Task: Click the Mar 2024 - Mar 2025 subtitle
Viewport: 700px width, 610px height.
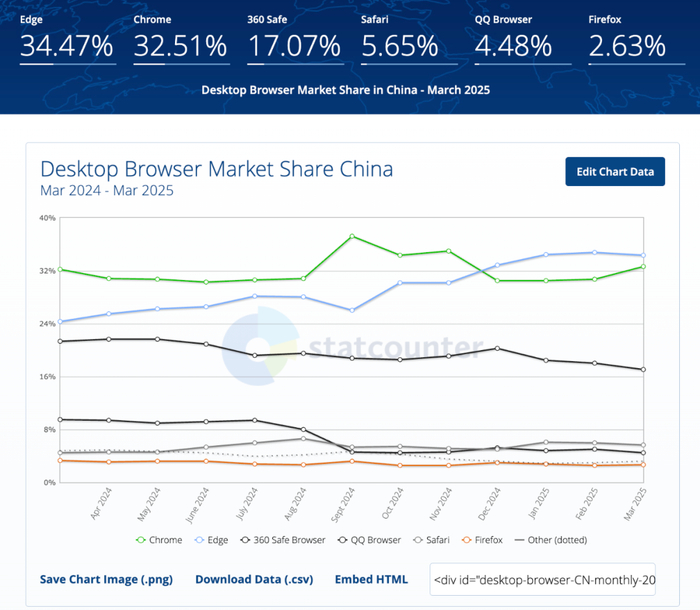Action: (x=107, y=190)
